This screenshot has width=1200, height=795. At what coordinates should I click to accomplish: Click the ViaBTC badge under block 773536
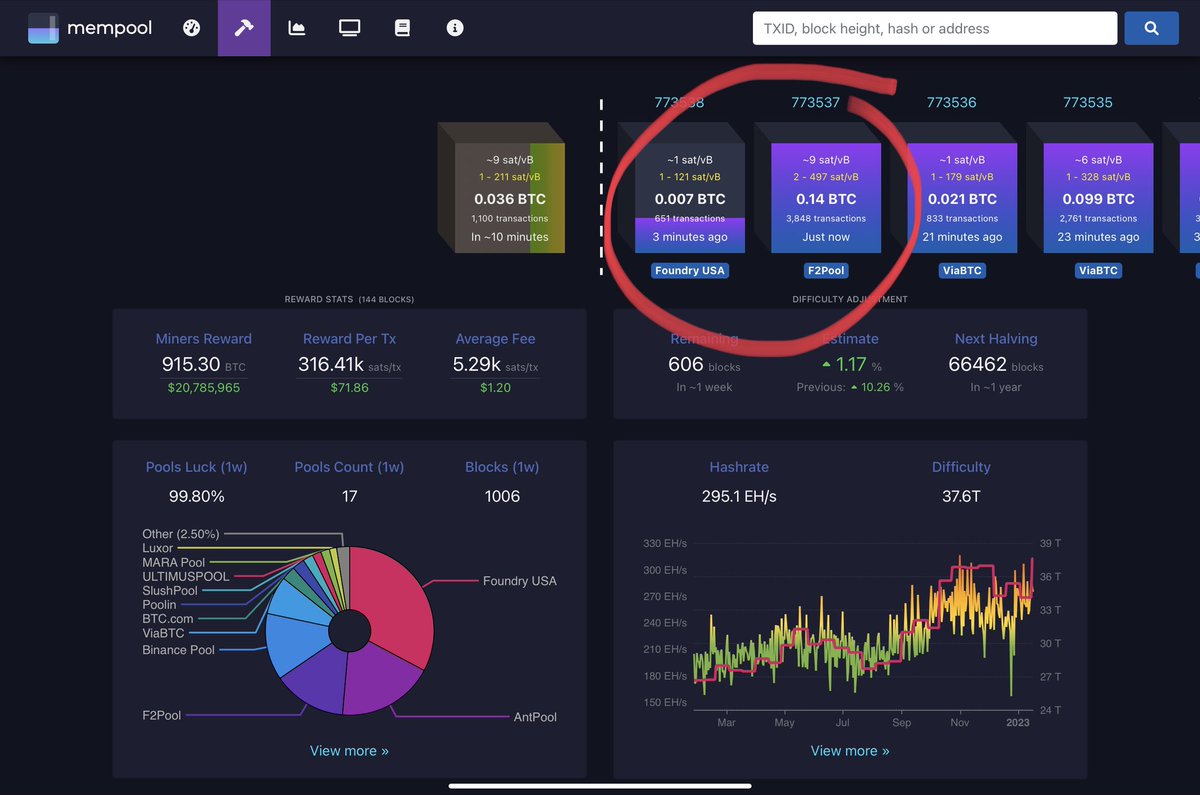tap(962, 271)
